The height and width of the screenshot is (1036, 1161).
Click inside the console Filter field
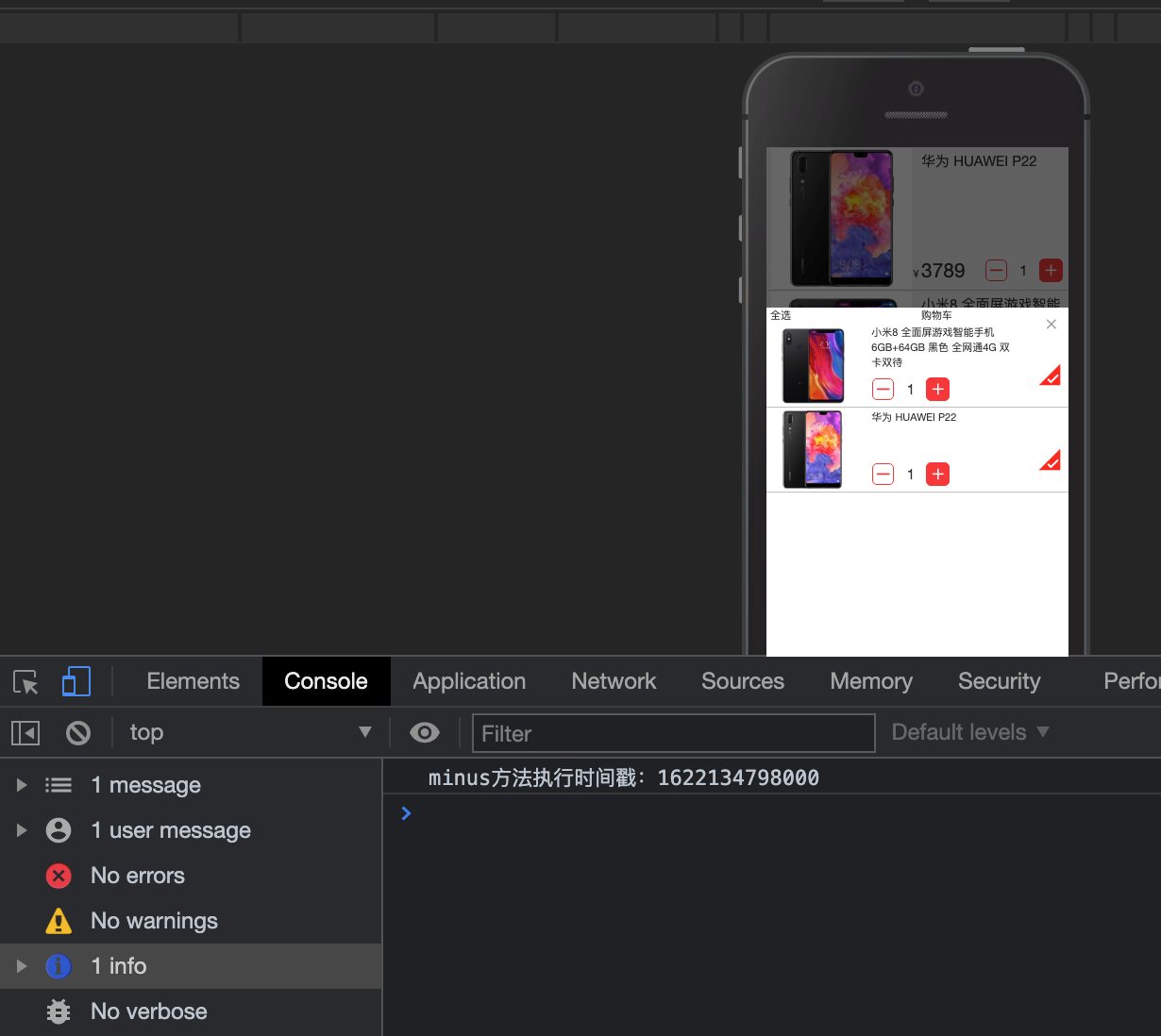click(x=672, y=732)
